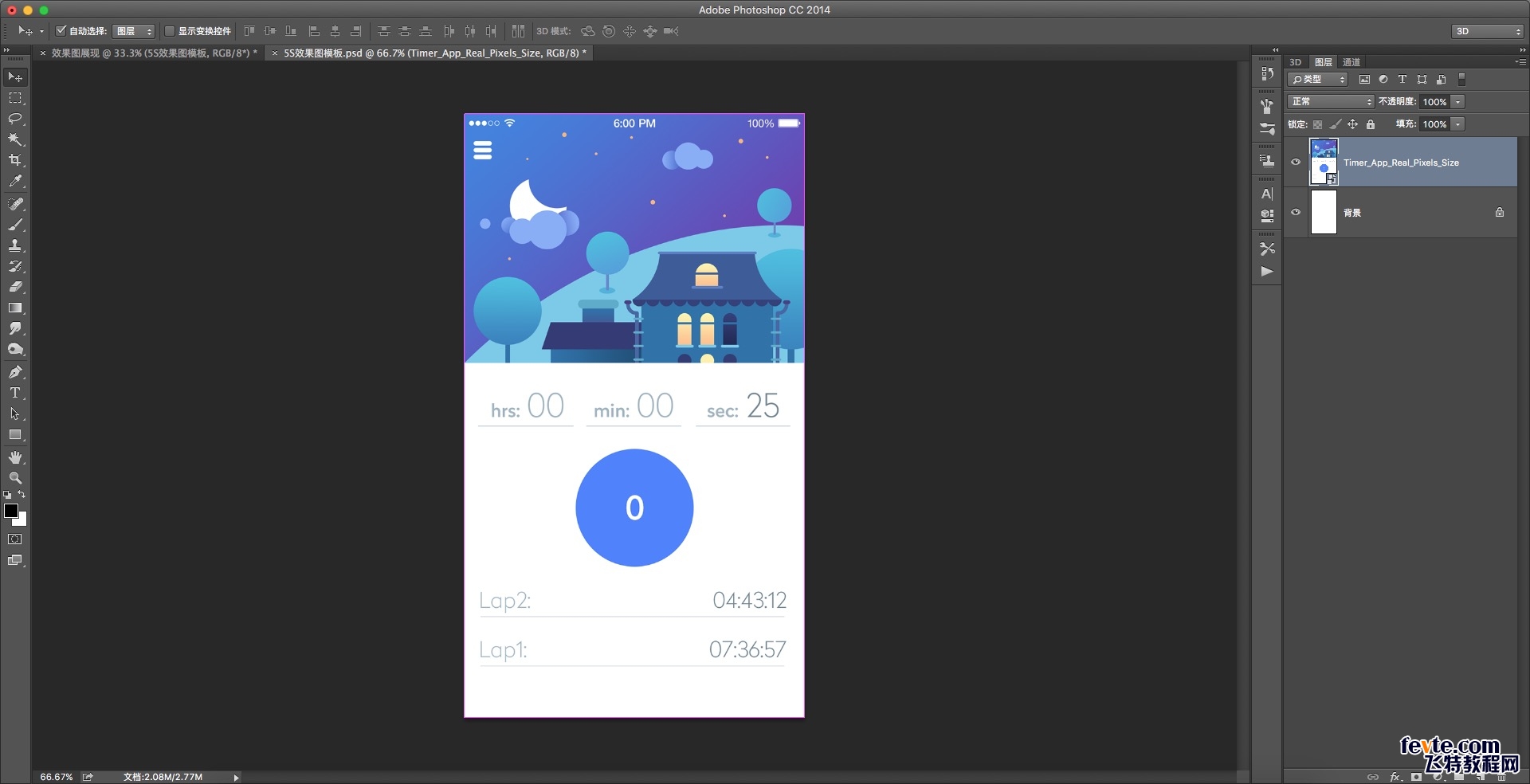Select the Eyedropper tool
Image resolution: width=1530 pixels, height=784 pixels.
click(15, 181)
